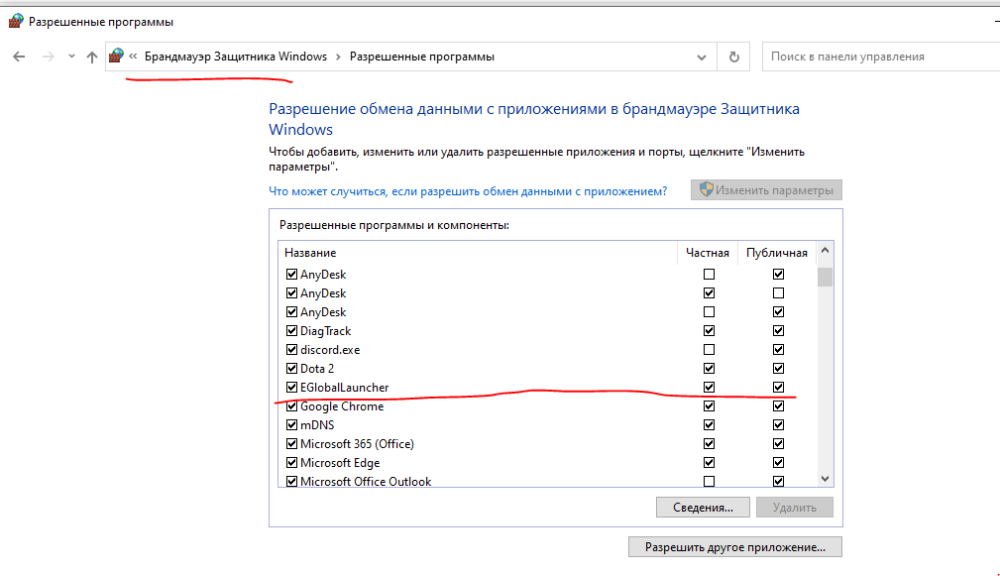This screenshot has width=1000, height=576.
Task: Sort list by Название column header
Action: [x=310, y=253]
